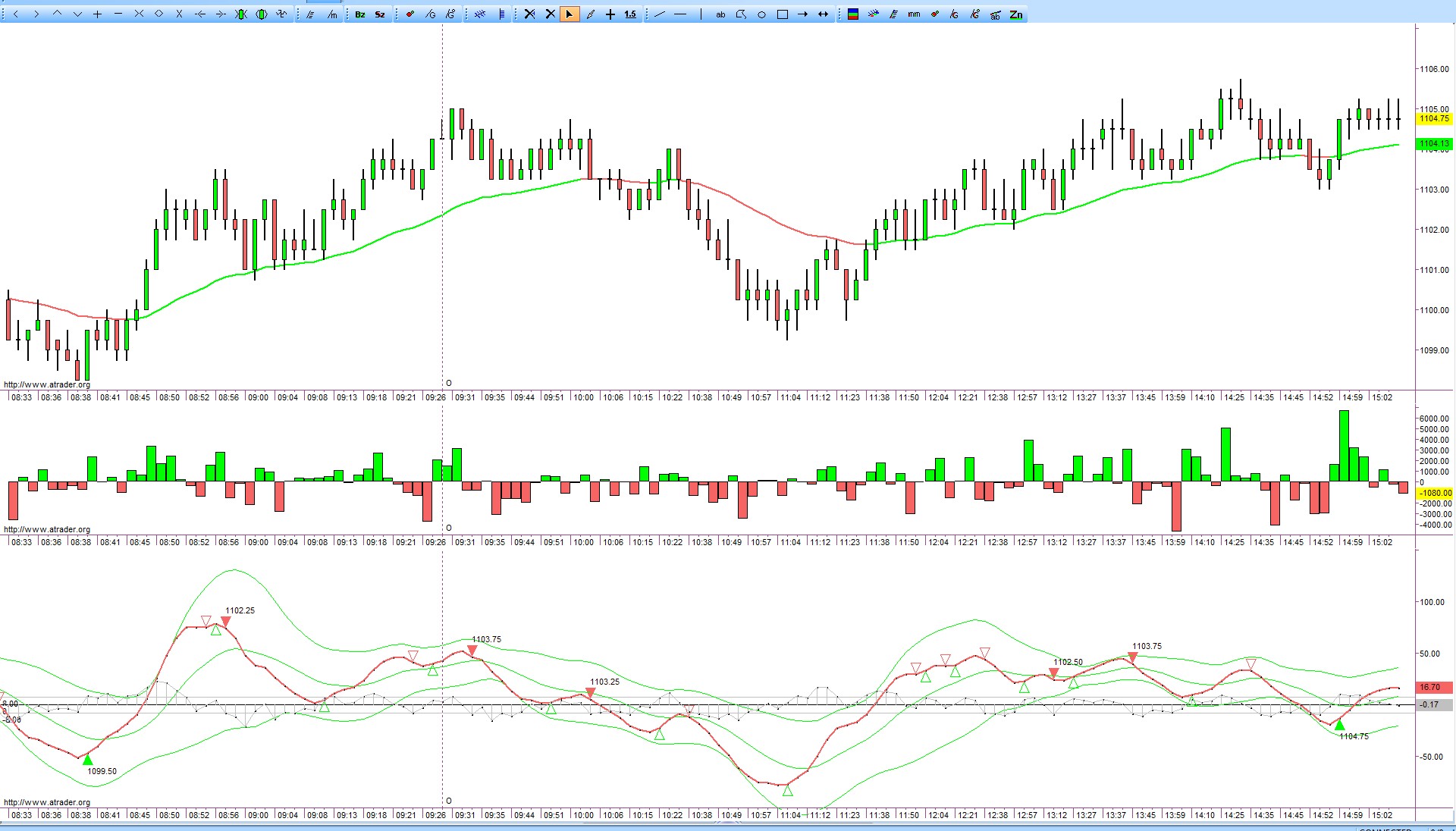Select the diagonal trend line tool

[x=660, y=14]
